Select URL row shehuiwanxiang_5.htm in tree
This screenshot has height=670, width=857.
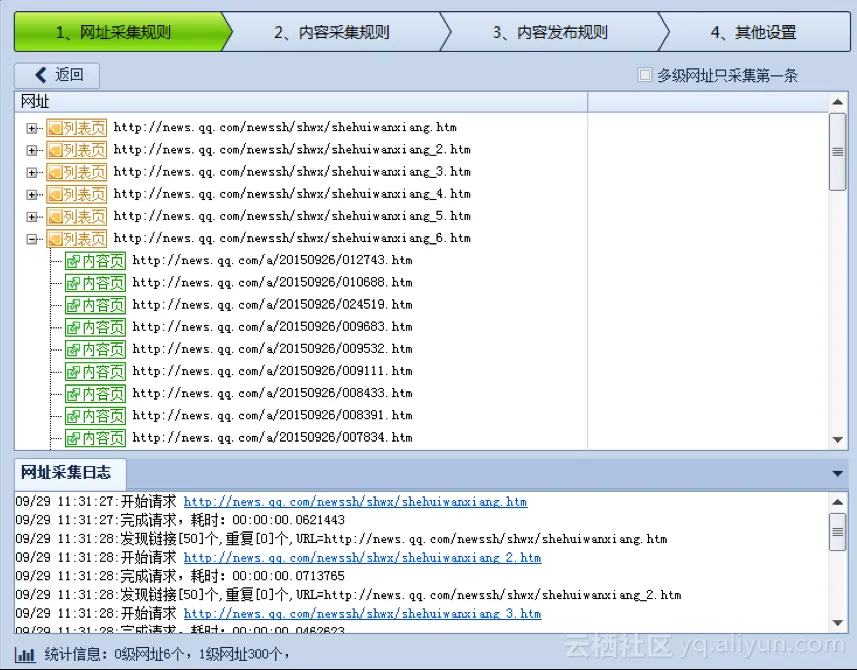tap(292, 216)
